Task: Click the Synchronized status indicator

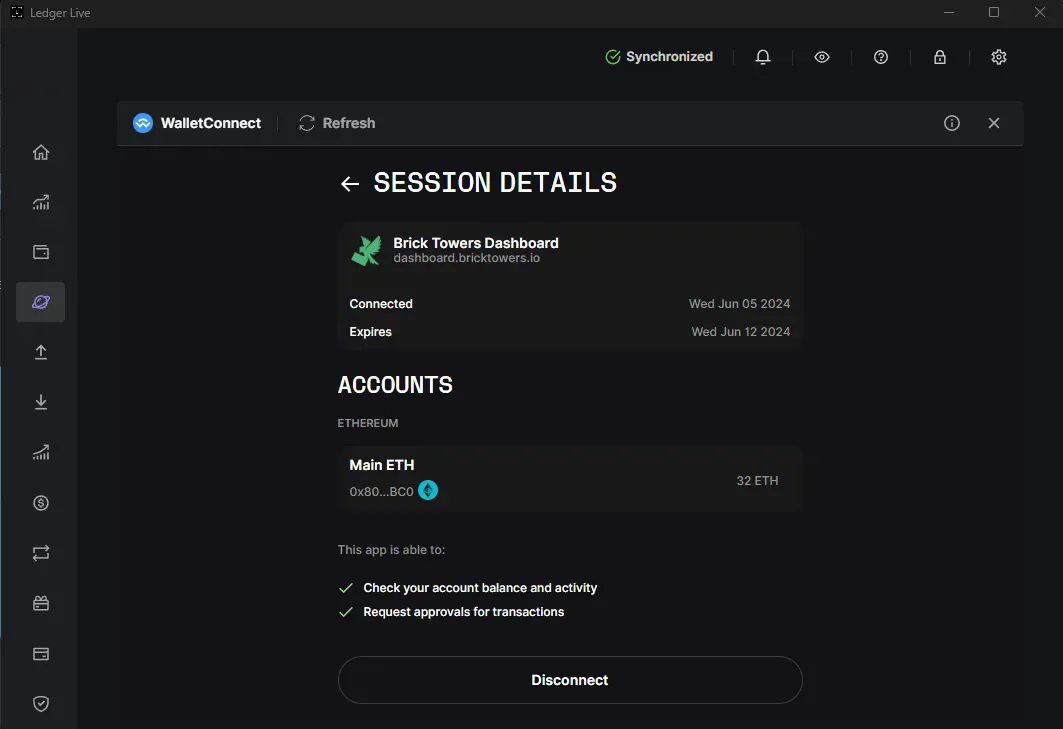Action: tap(659, 57)
